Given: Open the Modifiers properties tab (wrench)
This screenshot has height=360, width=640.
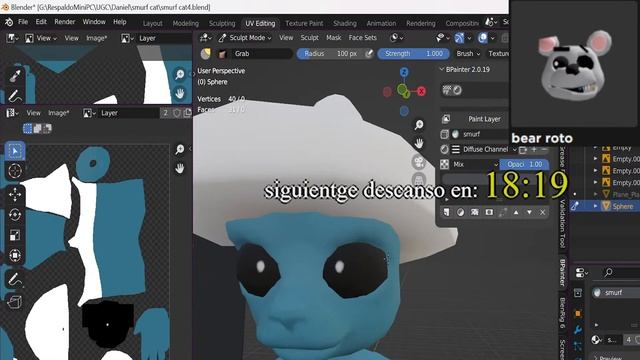Looking at the screenshot, I should 578,330.
